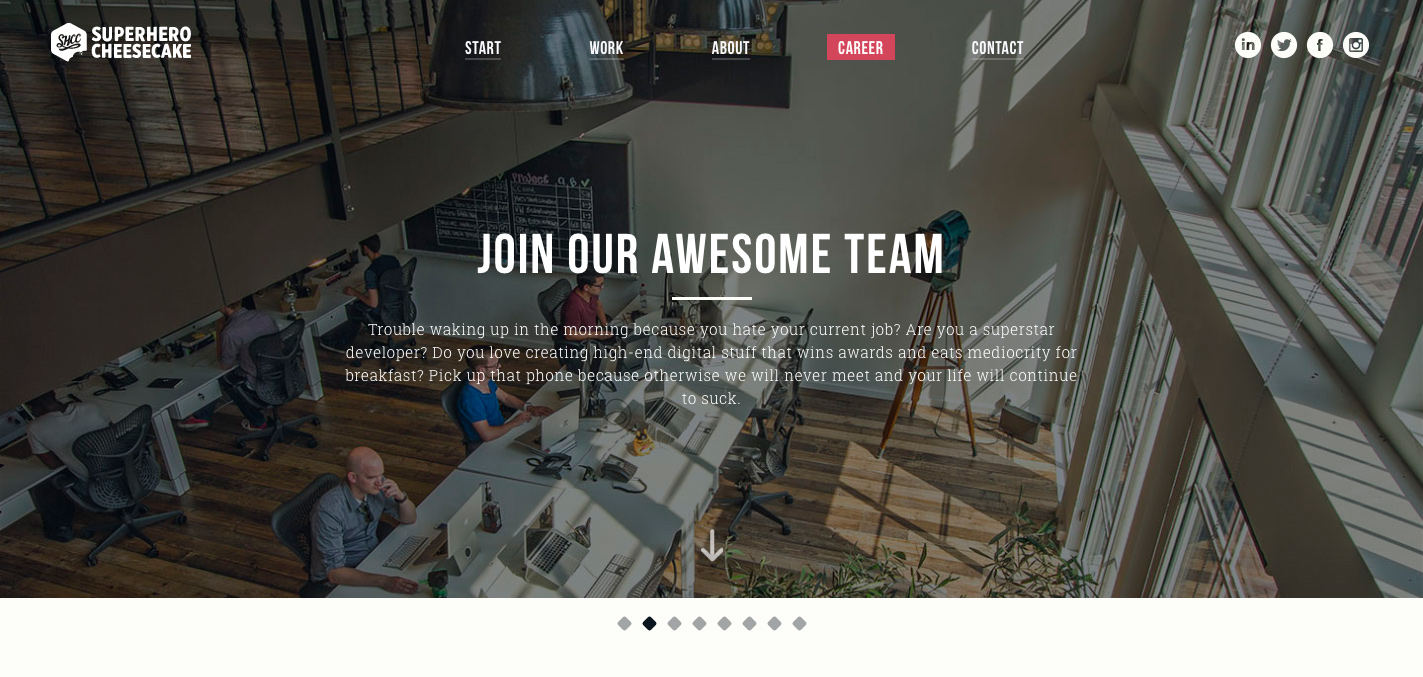Open the Twitter social icon

pos(1284,45)
